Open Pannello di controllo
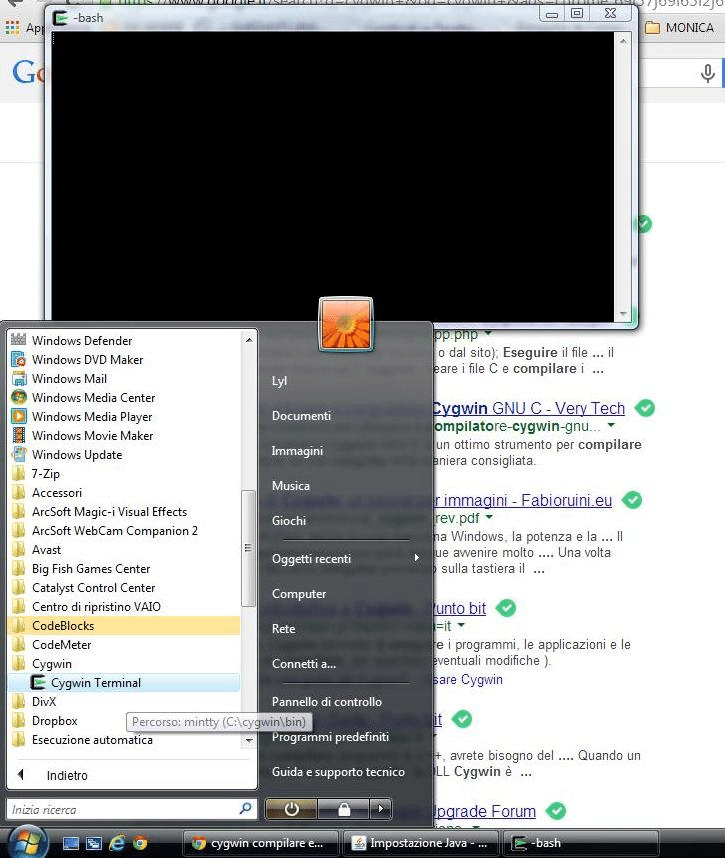 pyautogui.click(x=327, y=702)
